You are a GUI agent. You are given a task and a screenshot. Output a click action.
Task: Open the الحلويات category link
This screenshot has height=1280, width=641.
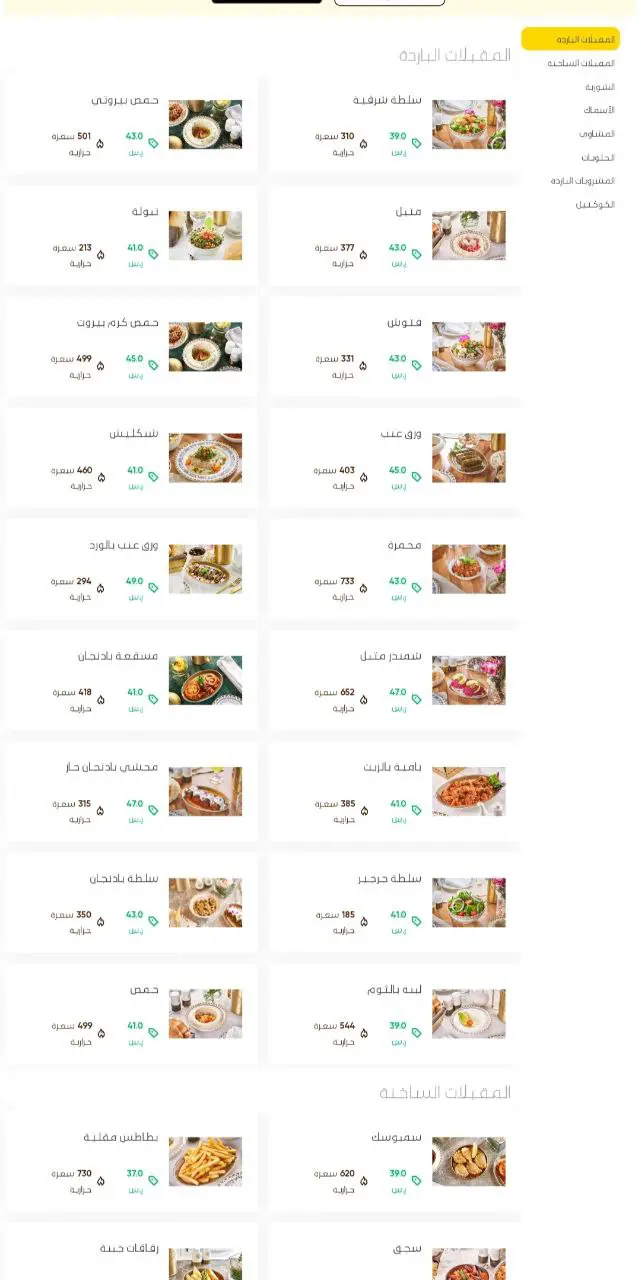598,157
